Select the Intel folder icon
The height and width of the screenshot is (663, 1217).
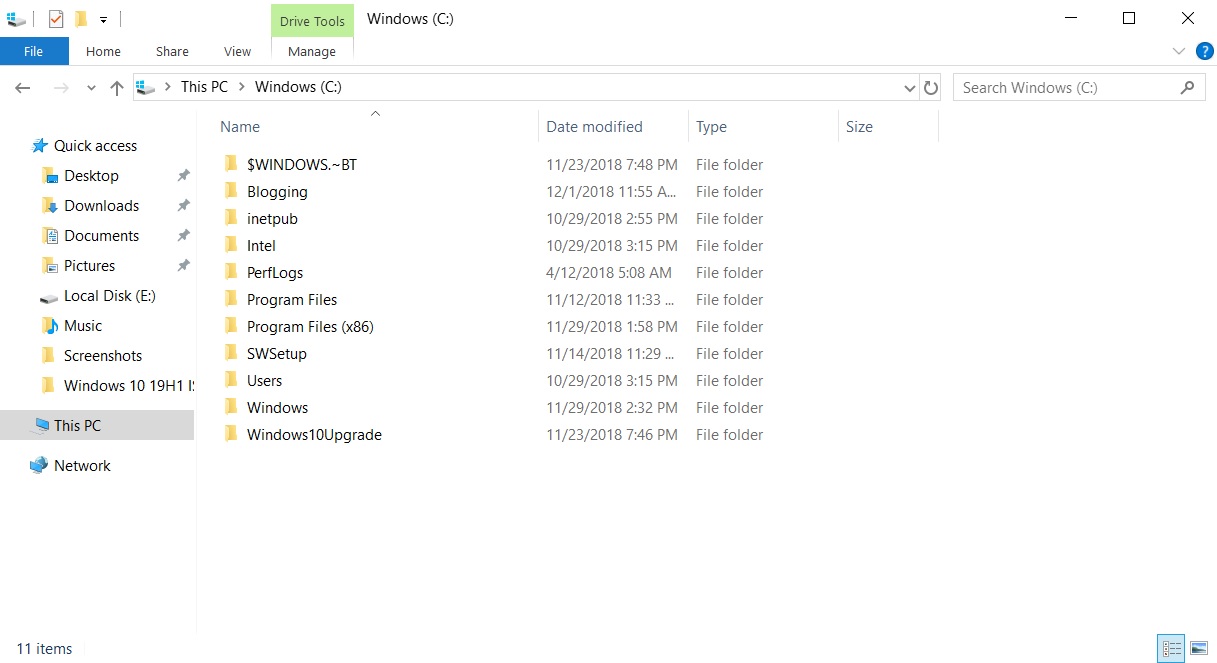(231, 245)
